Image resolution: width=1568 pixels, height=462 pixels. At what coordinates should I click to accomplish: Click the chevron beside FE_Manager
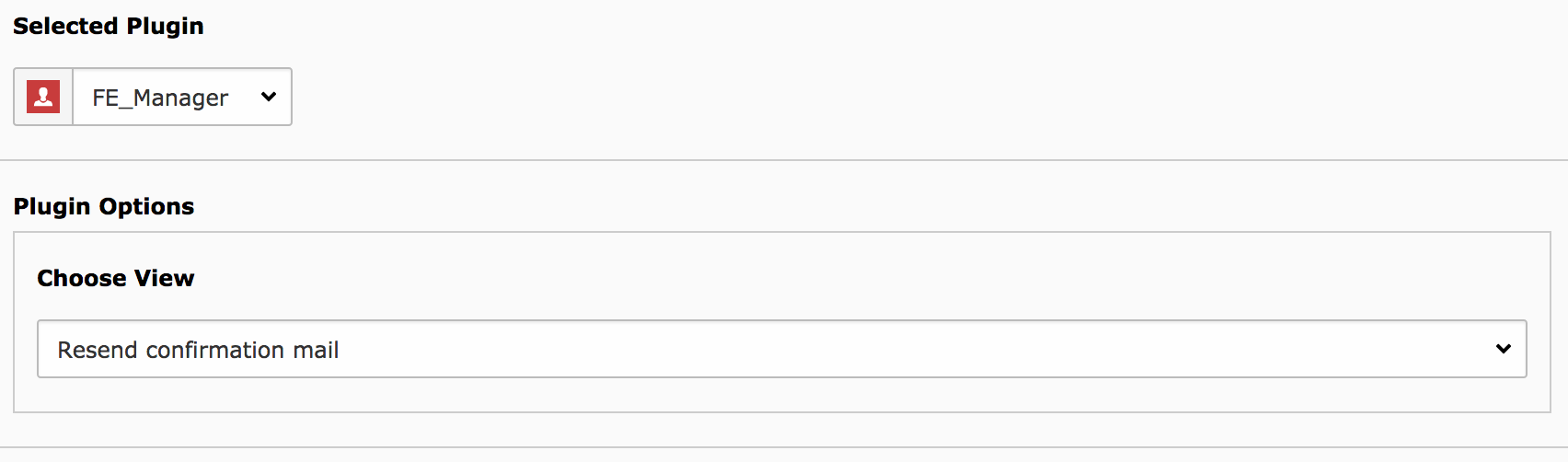point(269,97)
